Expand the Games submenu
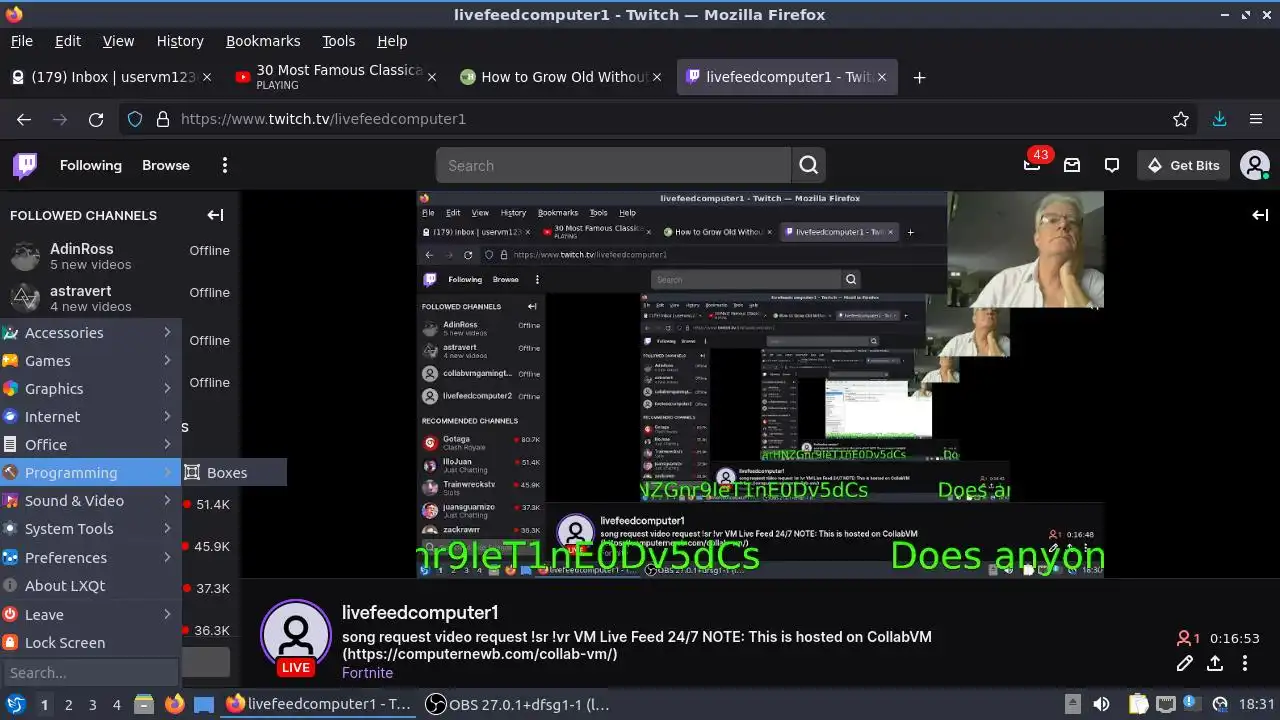The width and height of the screenshot is (1280, 720). click(90, 360)
